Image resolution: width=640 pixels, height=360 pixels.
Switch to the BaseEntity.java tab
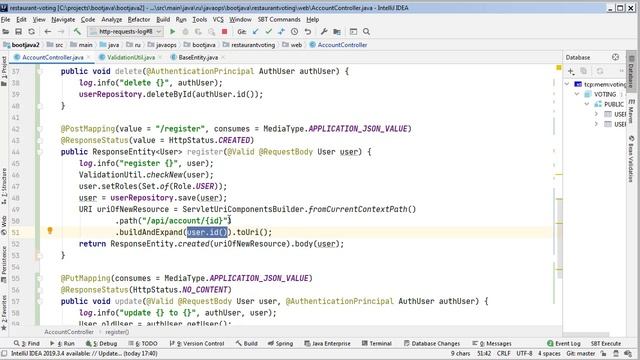(198, 58)
